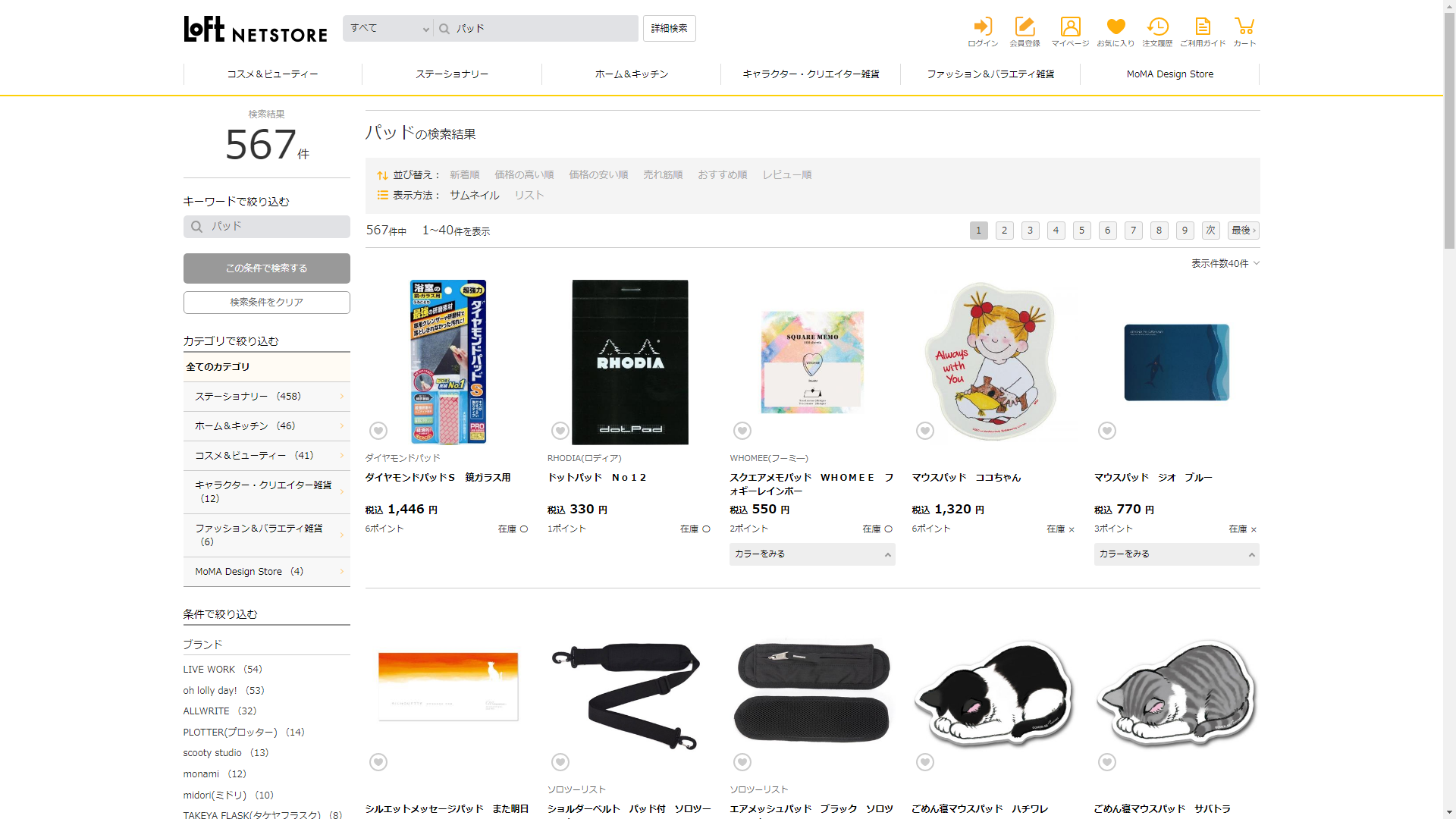Expand カラーをみる under WHOMEE memo pad
The image size is (1456, 819).
[812, 554]
